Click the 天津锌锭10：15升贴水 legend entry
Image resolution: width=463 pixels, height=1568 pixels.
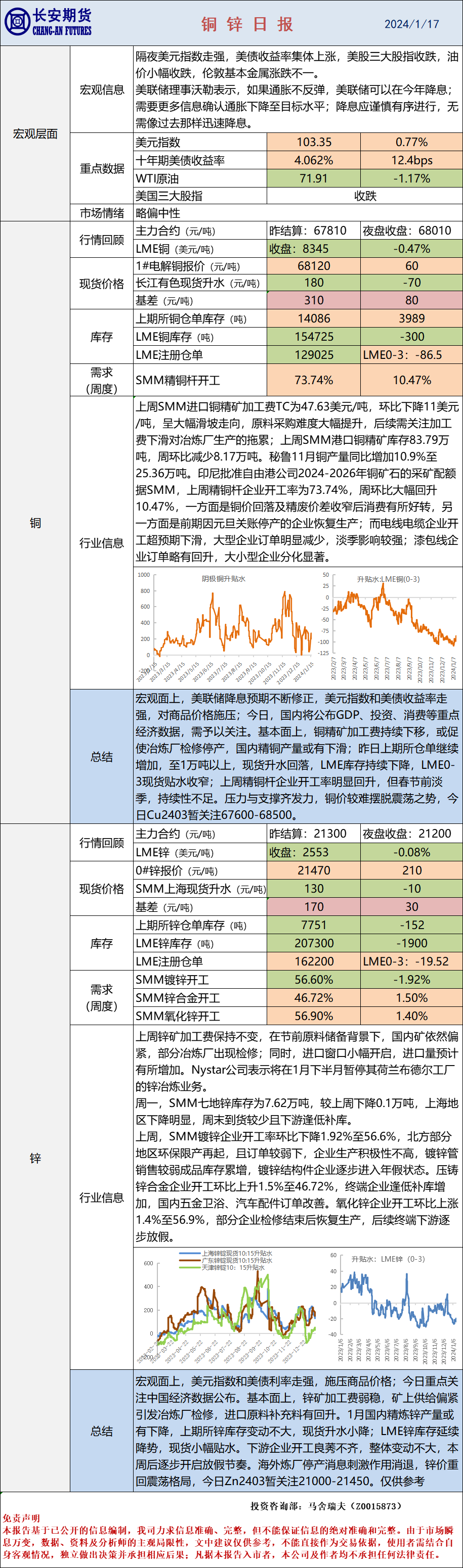coord(222,1267)
